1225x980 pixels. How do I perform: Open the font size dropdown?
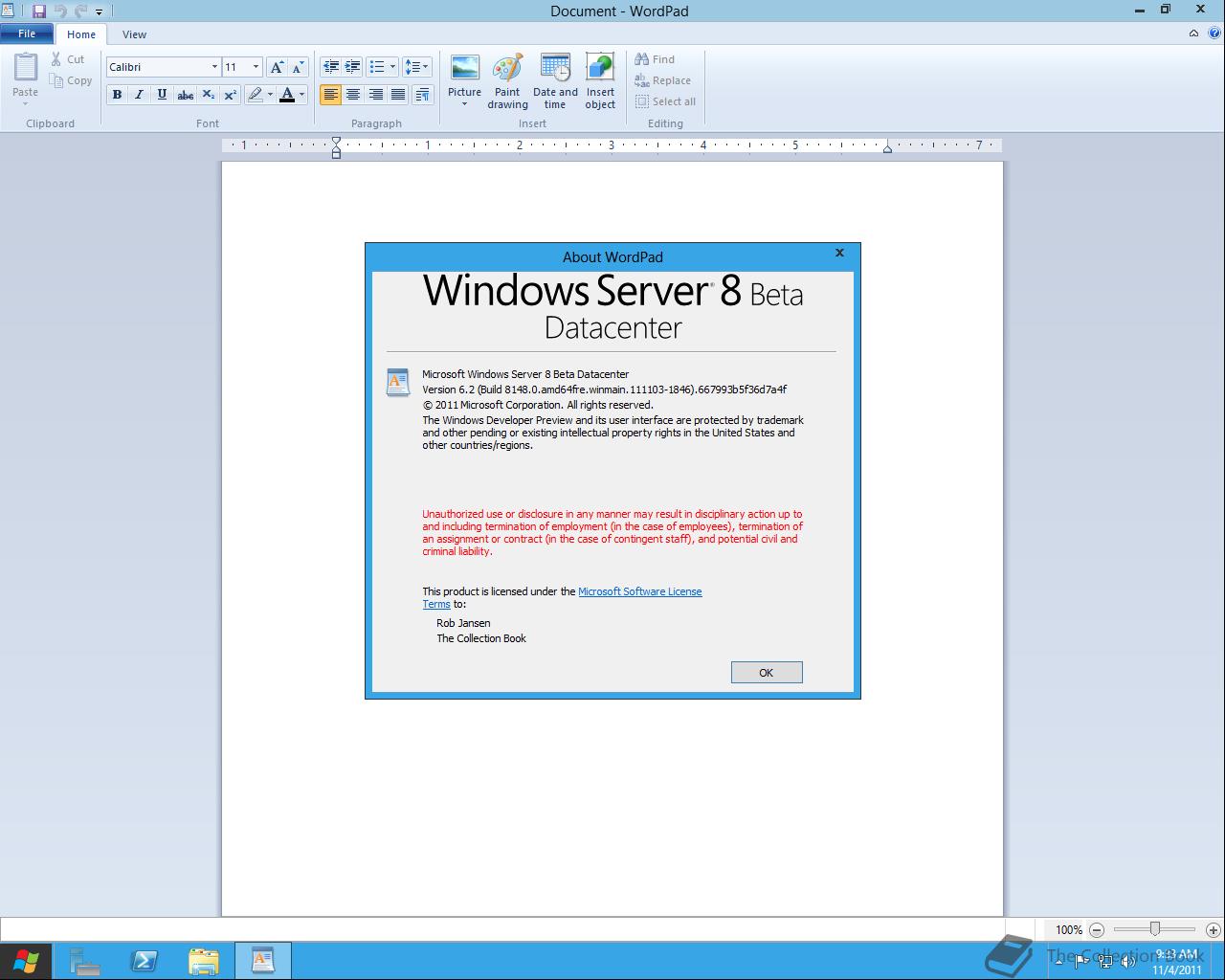(x=256, y=67)
